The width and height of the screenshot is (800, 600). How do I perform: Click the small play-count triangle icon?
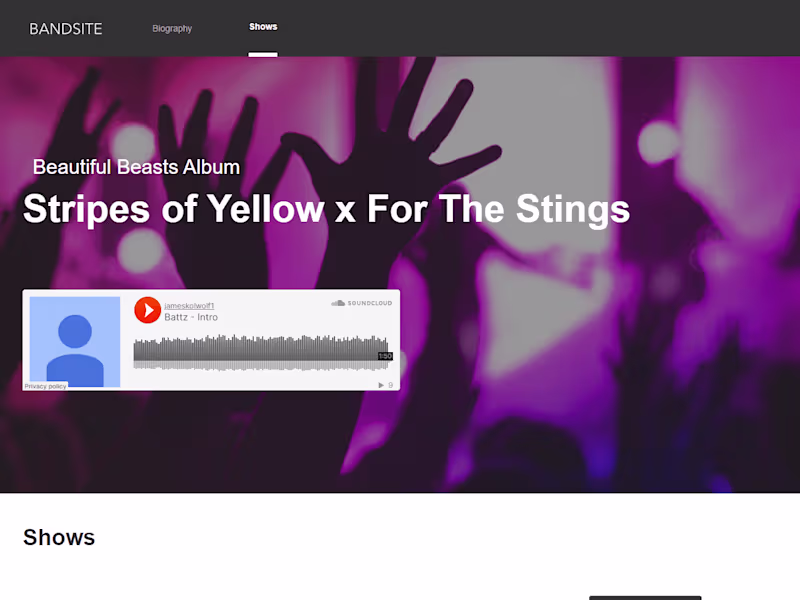tap(380, 385)
